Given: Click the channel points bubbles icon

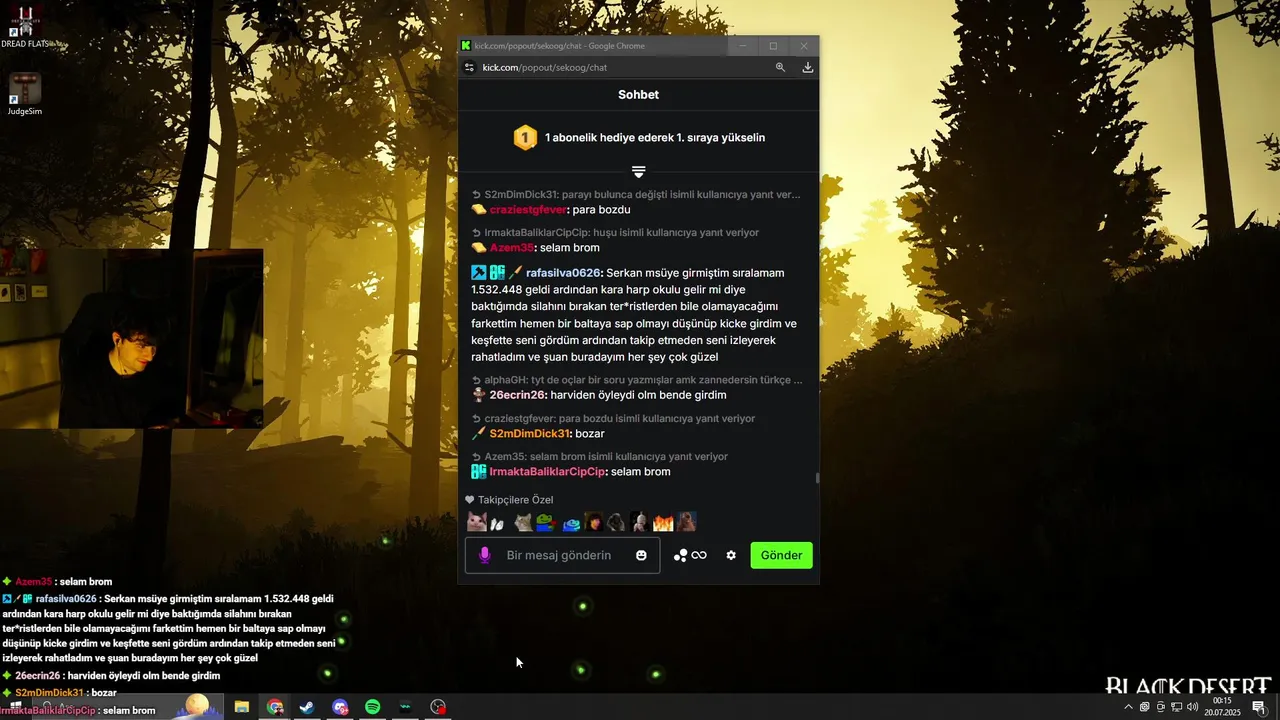Looking at the screenshot, I should 680,555.
